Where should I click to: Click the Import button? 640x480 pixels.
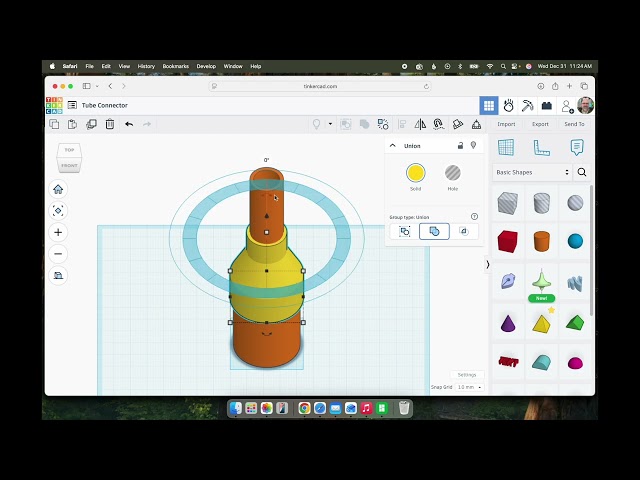point(506,124)
